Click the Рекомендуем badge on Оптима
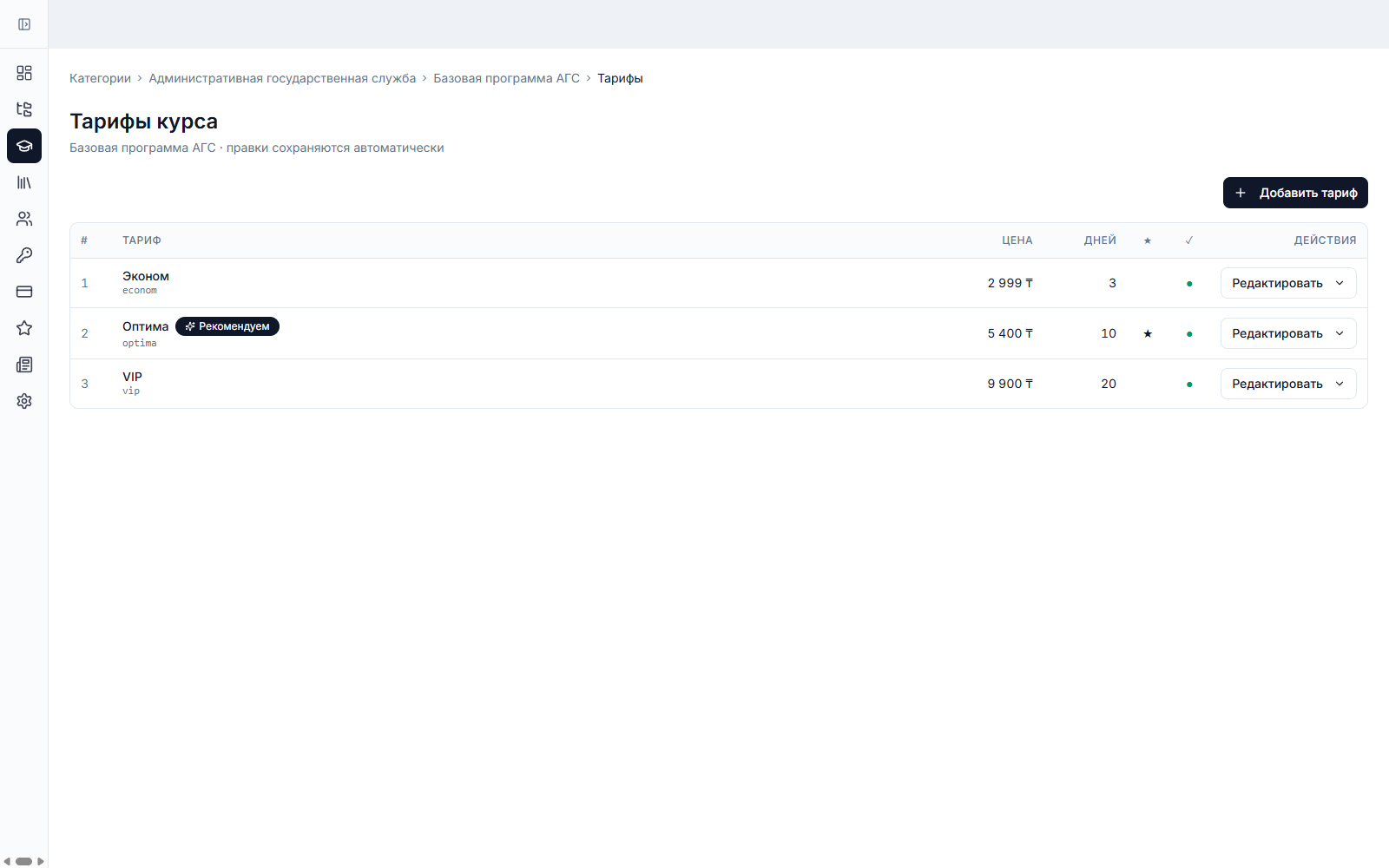Image resolution: width=1389 pixels, height=868 pixels. (227, 326)
